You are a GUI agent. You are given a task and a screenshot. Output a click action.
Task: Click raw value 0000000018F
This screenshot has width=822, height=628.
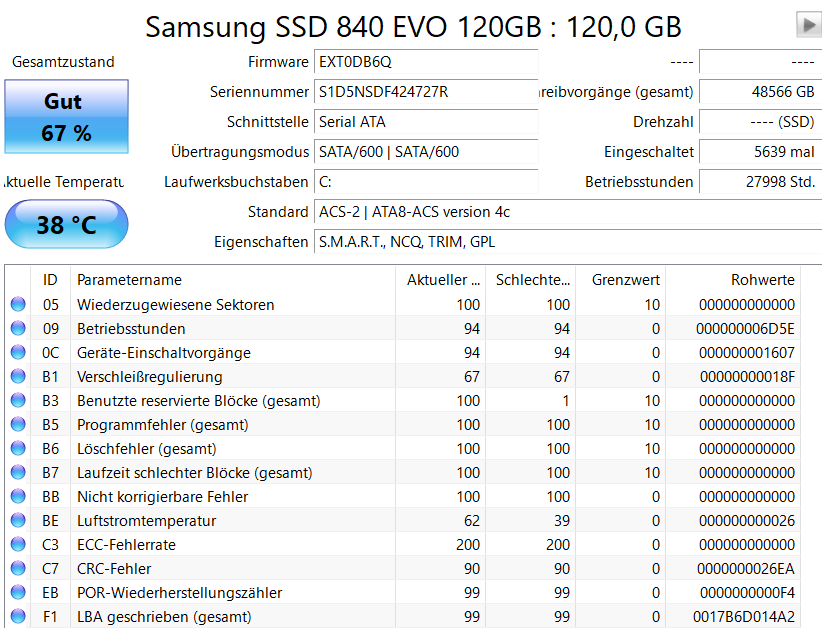747,377
